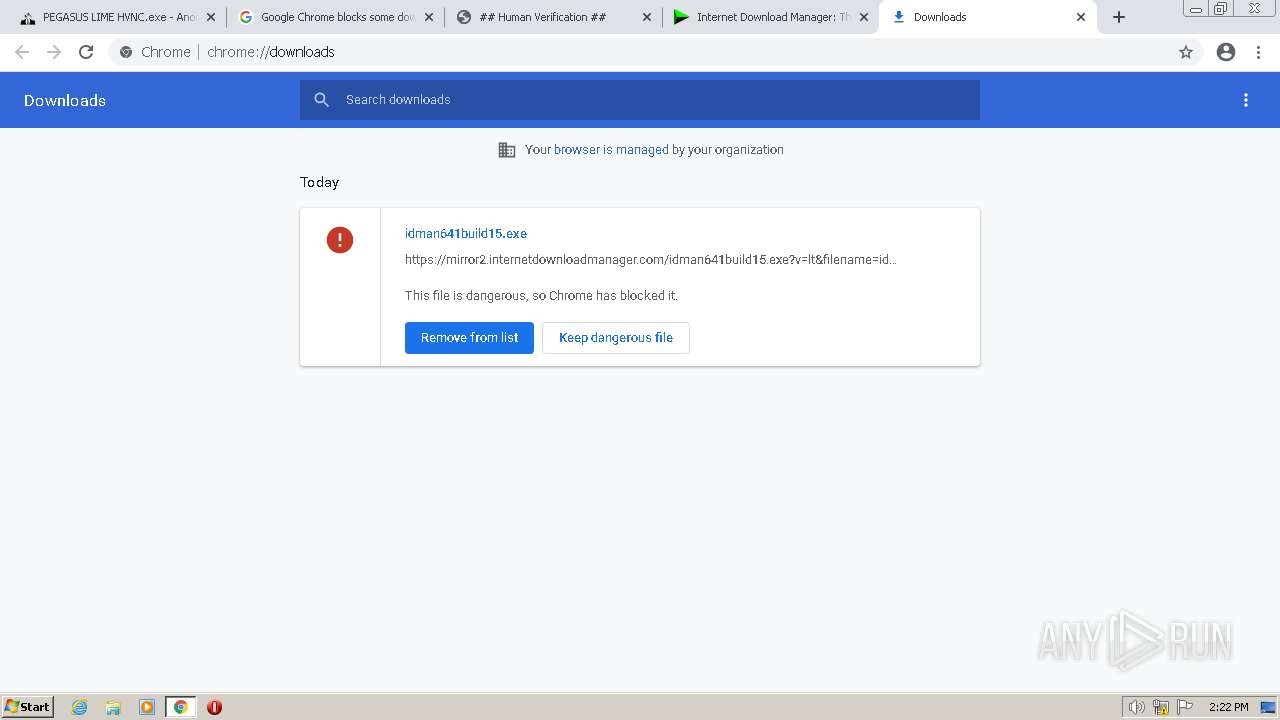The image size is (1280, 720).
Task: Click the back navigation arrow
Action: point(22,52)
